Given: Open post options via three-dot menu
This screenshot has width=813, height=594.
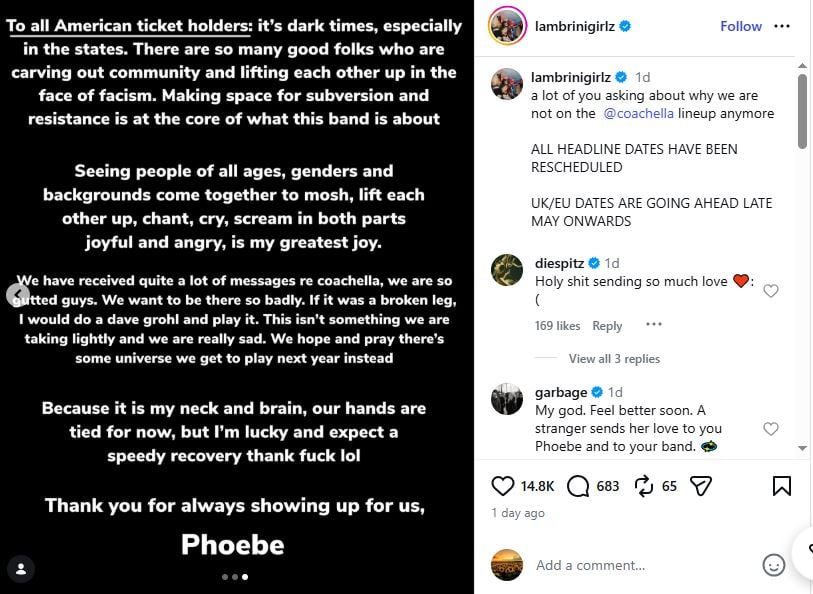Looking at the screenshot, I should click(x=783, y=27).
